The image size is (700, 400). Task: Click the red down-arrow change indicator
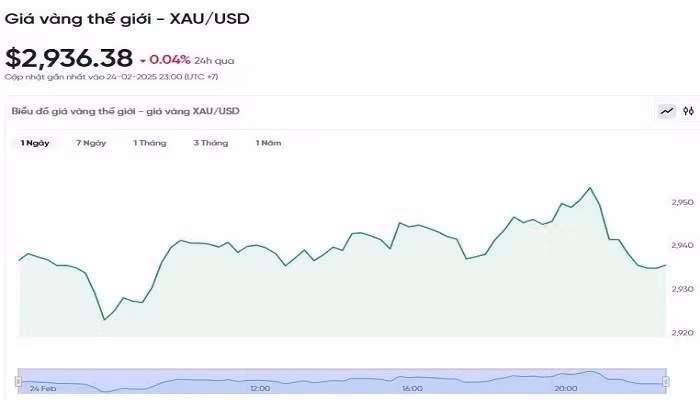point(144,60)
